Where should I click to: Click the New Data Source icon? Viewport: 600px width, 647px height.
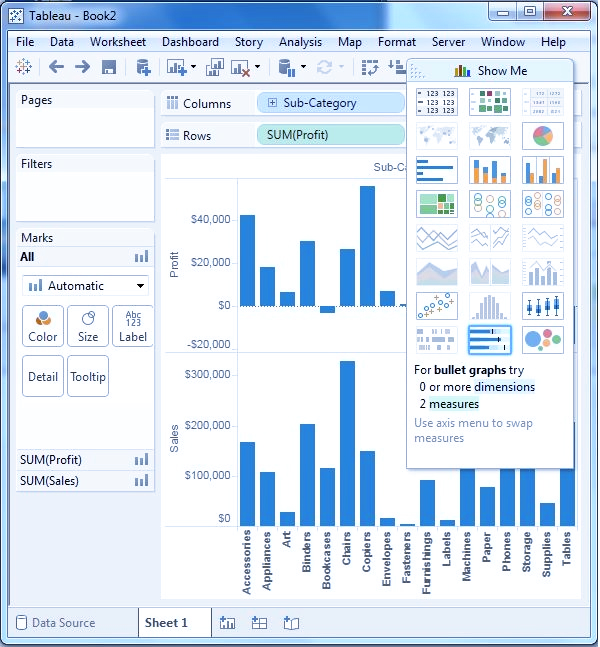(x=143, y=67)
